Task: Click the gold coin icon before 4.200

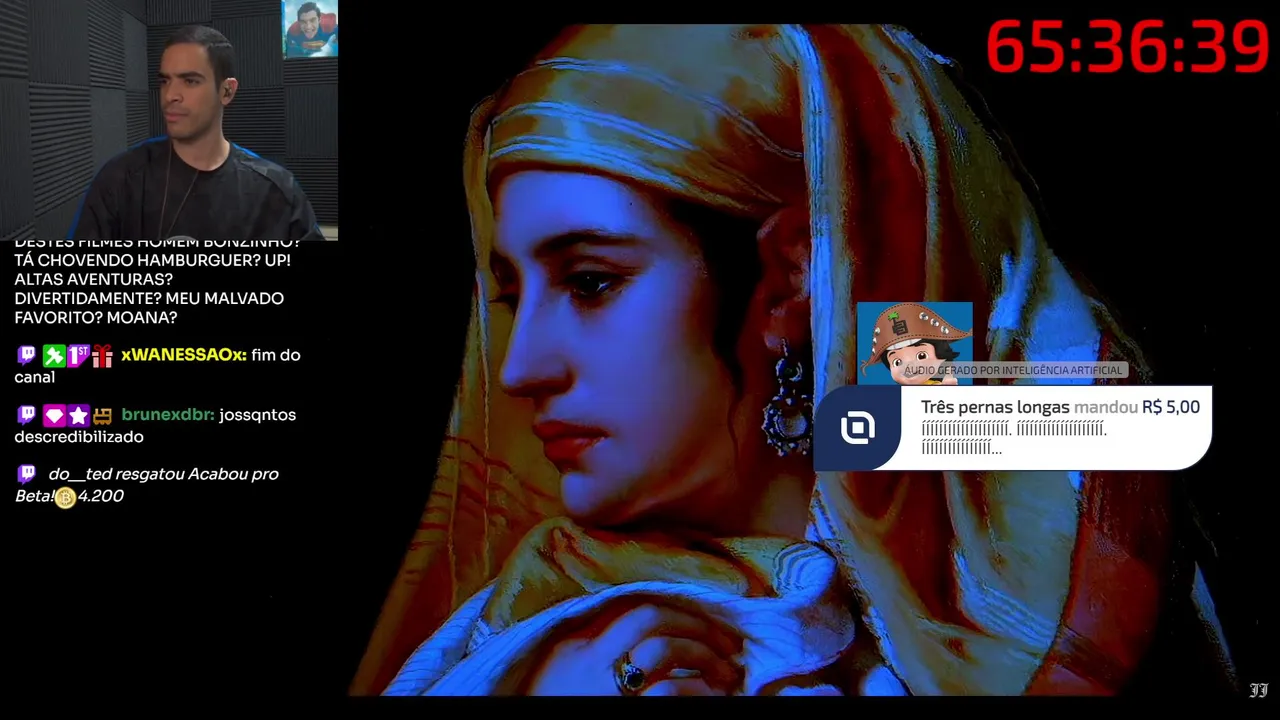Action: click(x=65, y=497)
